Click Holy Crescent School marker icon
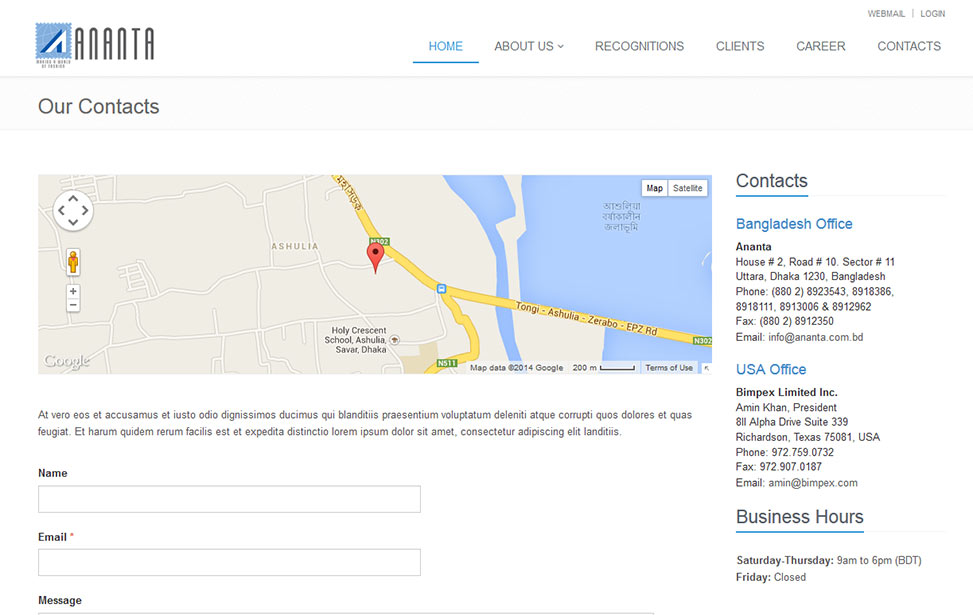This screenshot has height=615, width=973. [395, 340]
